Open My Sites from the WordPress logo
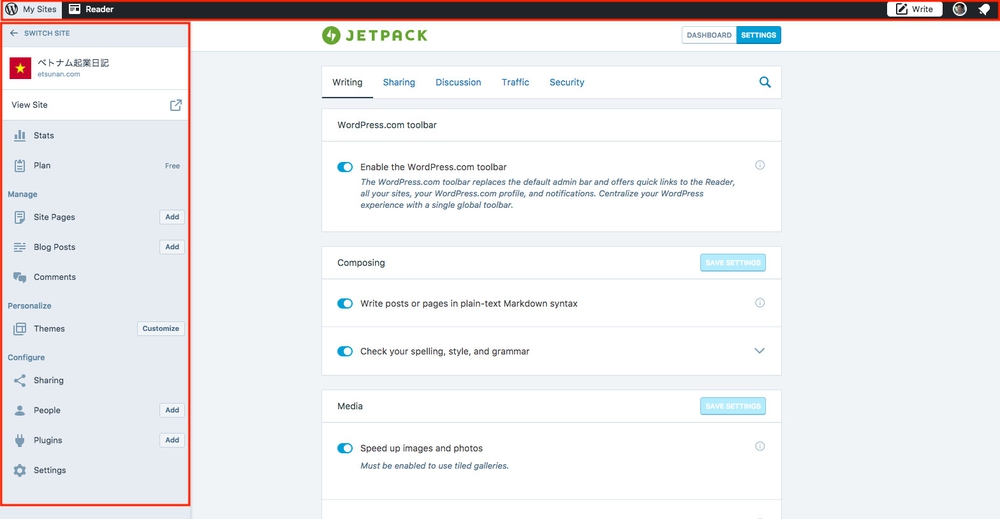This screenshot has height=519, width=1000. (x=11, y=9)
